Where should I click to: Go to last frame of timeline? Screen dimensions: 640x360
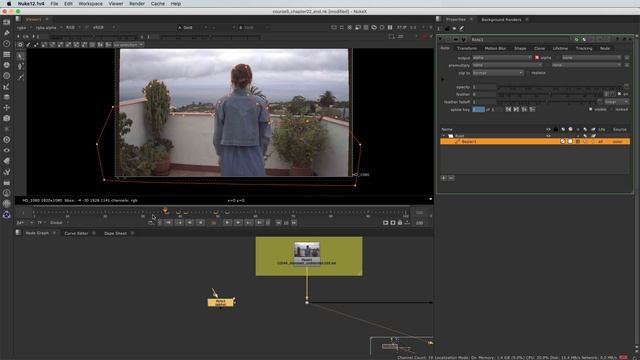pos(260,222)
